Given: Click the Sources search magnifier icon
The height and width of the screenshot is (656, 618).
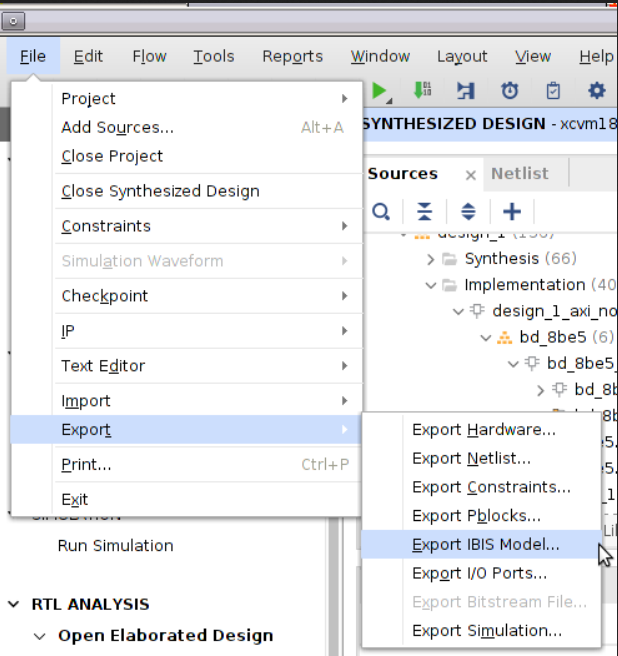Looking at the screenshot, I should click(x=381, y=212).
